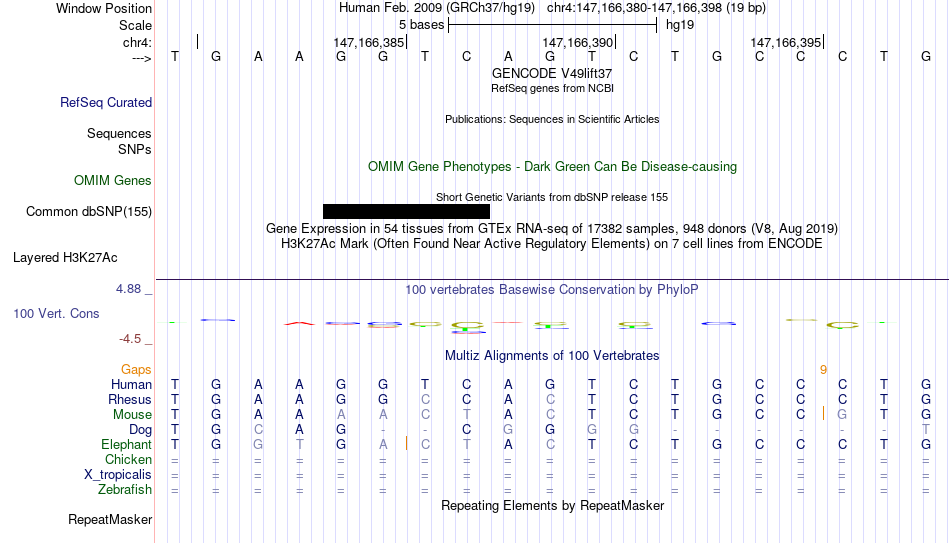This screenshot has width=950, height=543.
Task: Select the Chicken alignment row label
Action: click(x=128, y=459)
